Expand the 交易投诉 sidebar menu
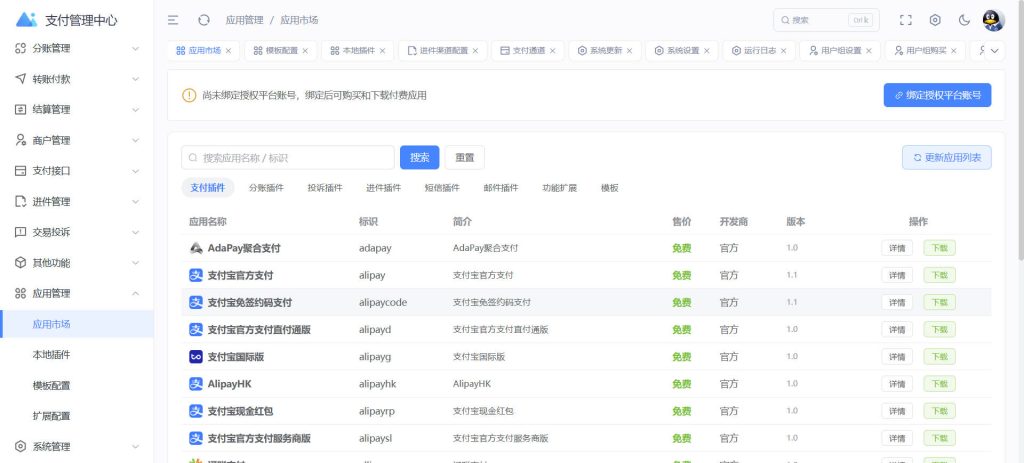The width and height of the screenshot is (1024, 463). point(135,232)
